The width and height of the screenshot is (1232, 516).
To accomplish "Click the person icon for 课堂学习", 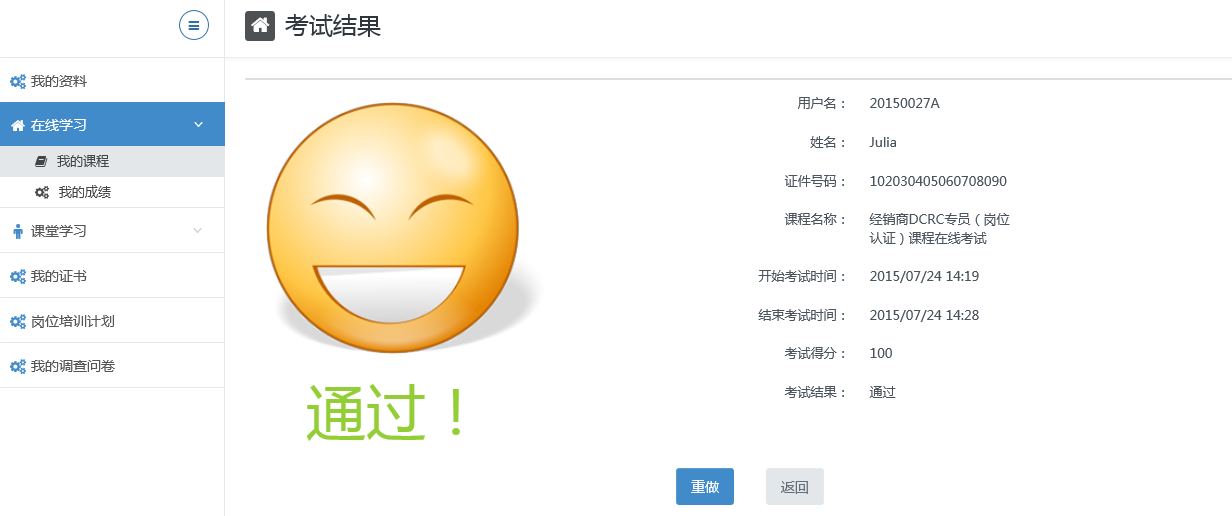I will (17, 231).
